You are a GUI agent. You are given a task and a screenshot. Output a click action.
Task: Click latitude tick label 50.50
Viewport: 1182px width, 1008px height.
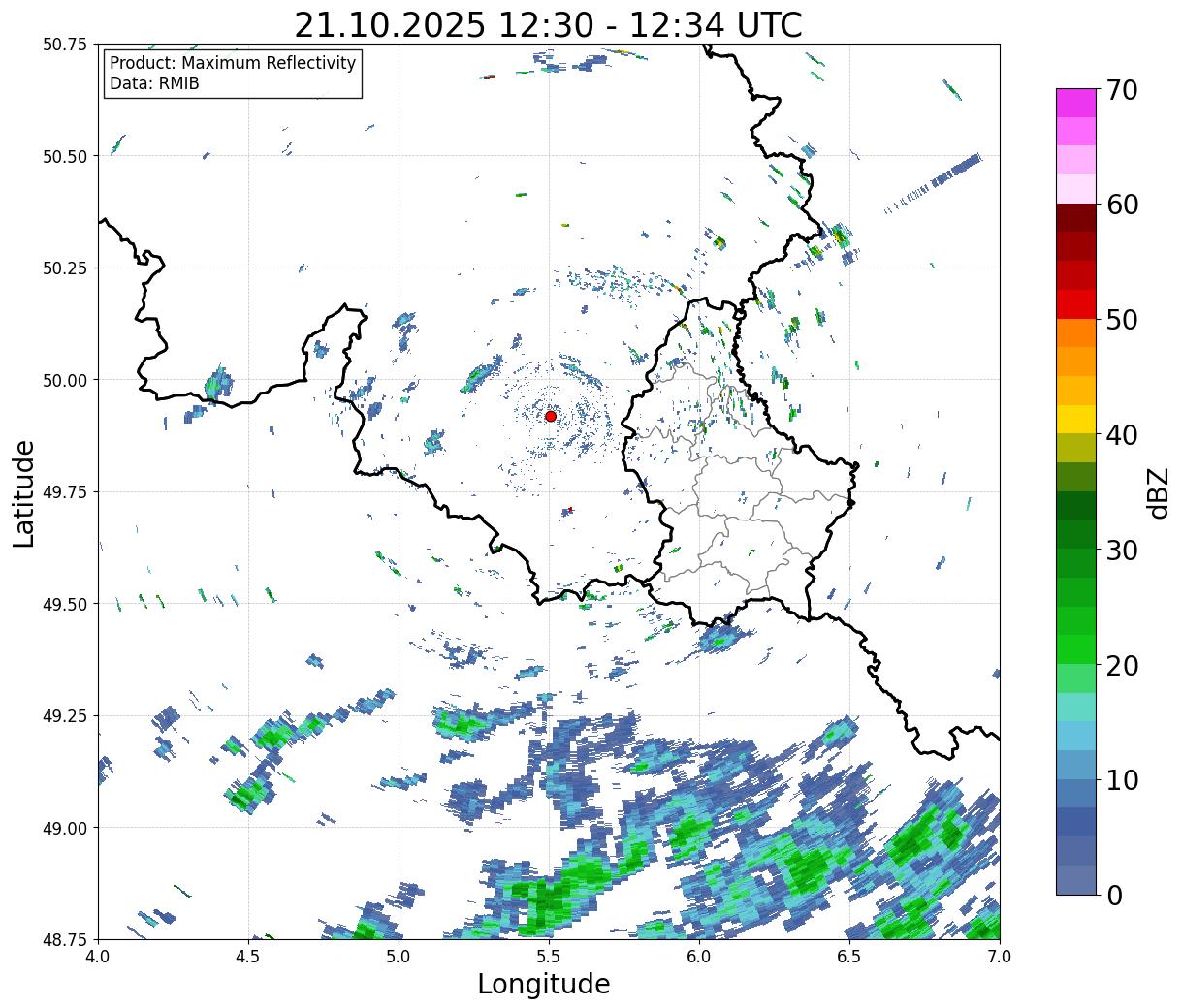pyautogui.click(x=65, y=156)
